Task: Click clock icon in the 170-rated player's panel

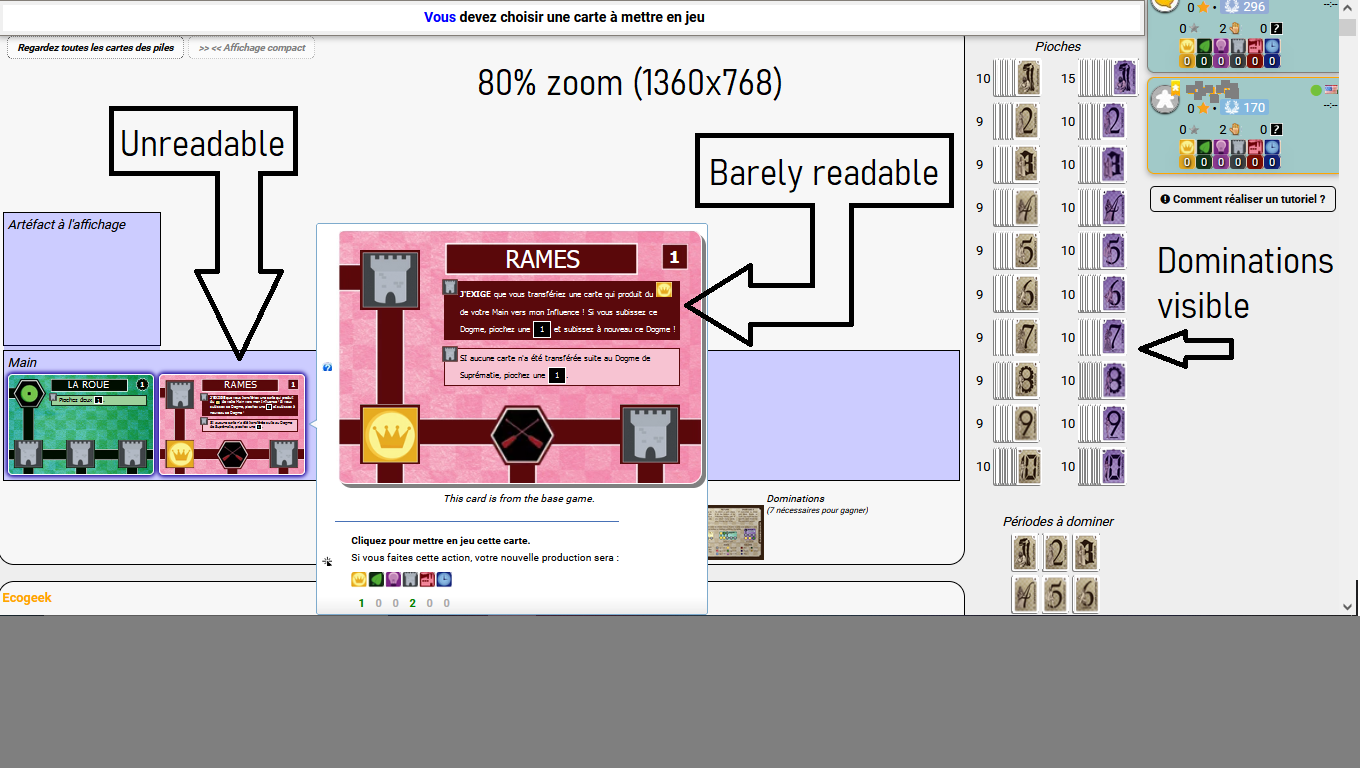Action: click(x=1271, y=147)
